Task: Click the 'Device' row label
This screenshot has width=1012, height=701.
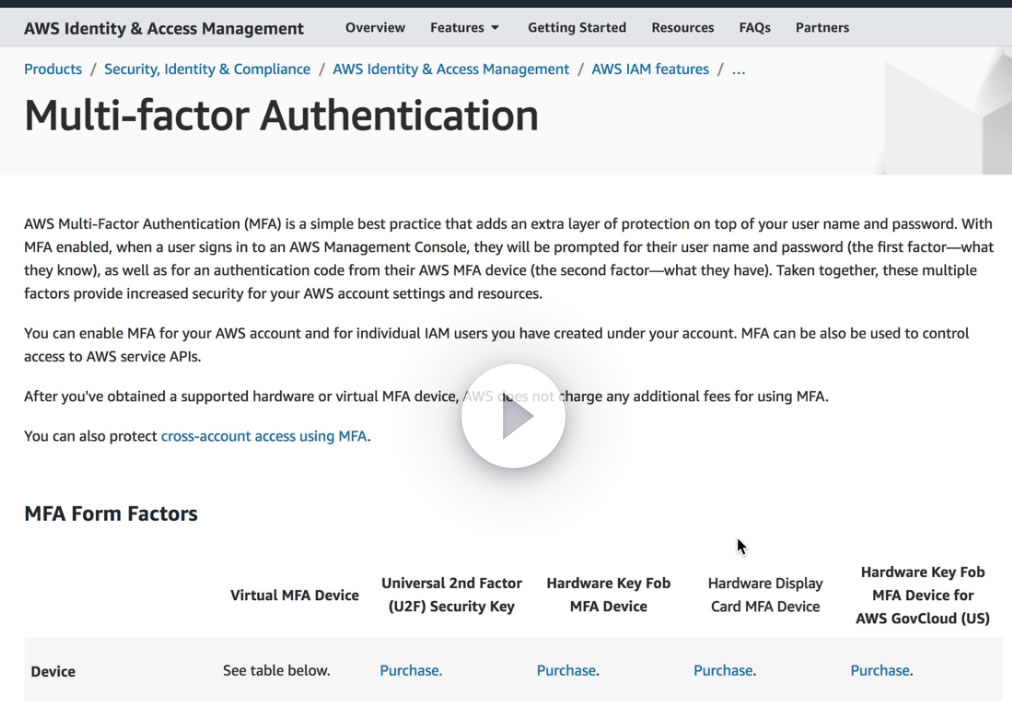Action: point(53,671)
